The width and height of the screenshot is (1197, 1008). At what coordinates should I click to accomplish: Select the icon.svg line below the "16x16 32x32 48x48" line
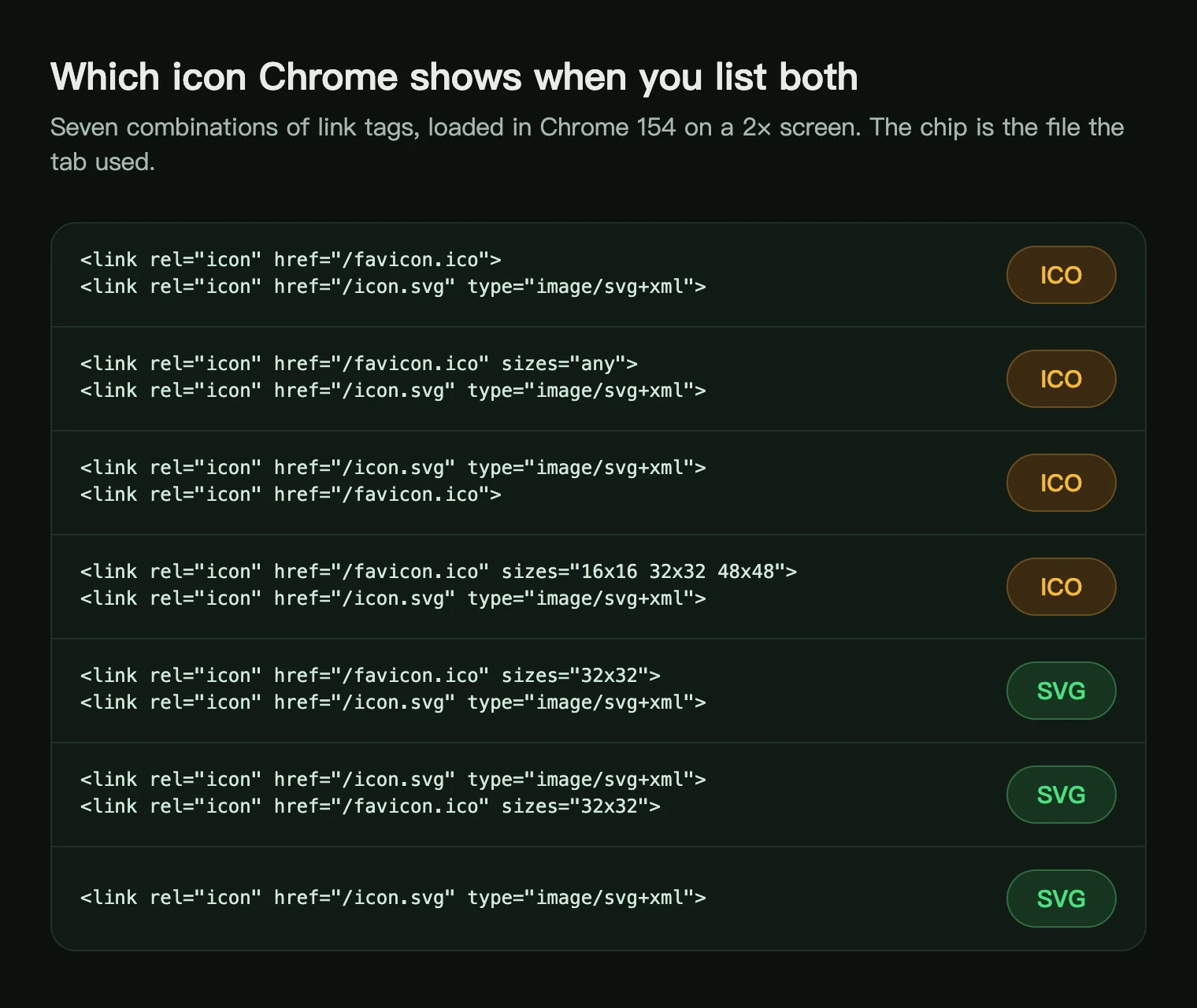[393, 598]
